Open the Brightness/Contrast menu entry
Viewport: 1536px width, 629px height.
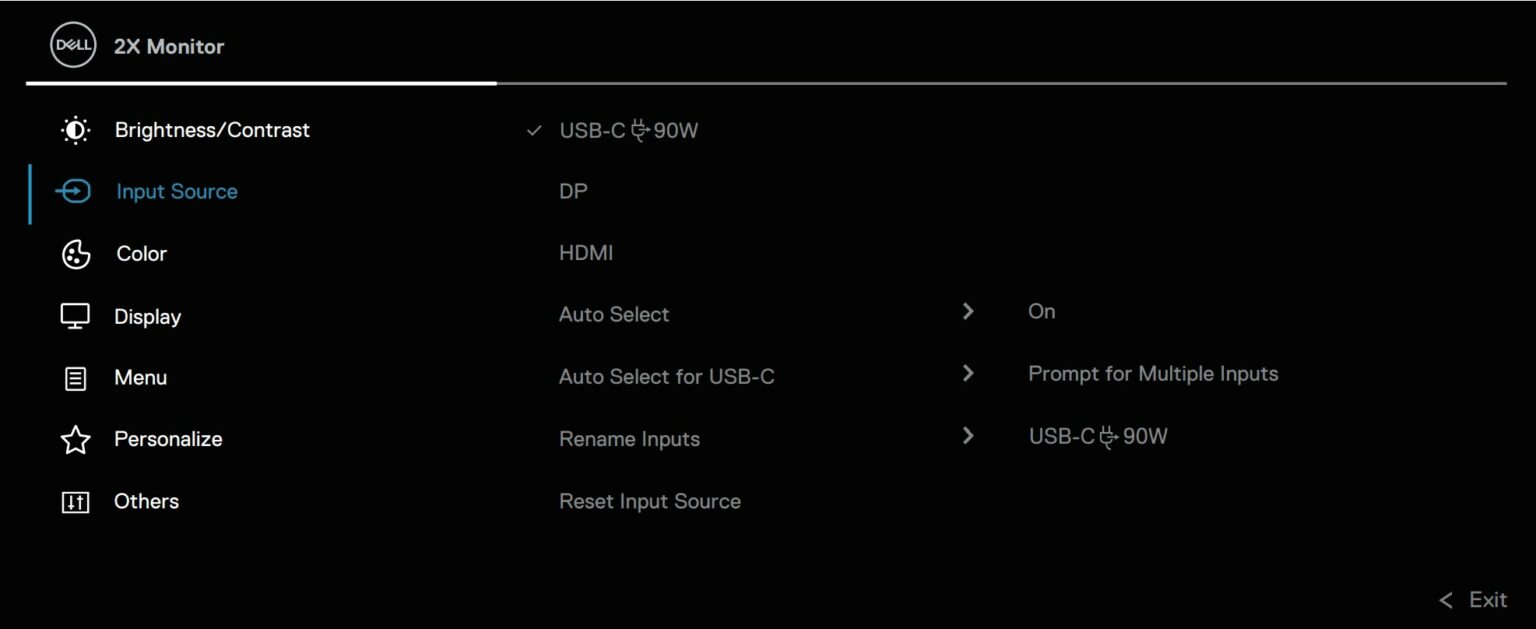[212, 129]
